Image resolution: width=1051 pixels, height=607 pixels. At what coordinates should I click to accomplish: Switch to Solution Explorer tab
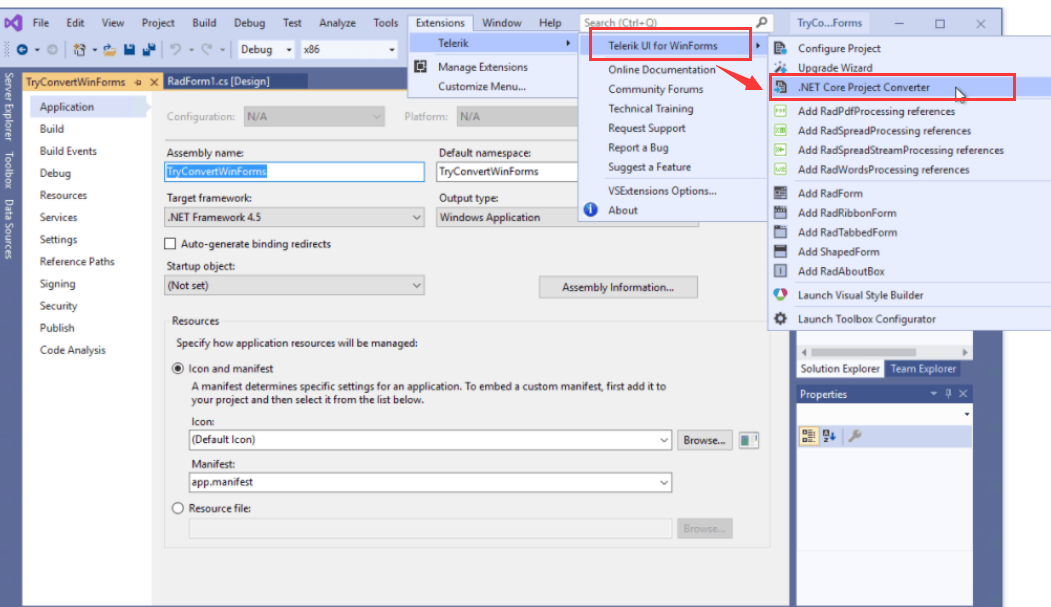(839, 368)
